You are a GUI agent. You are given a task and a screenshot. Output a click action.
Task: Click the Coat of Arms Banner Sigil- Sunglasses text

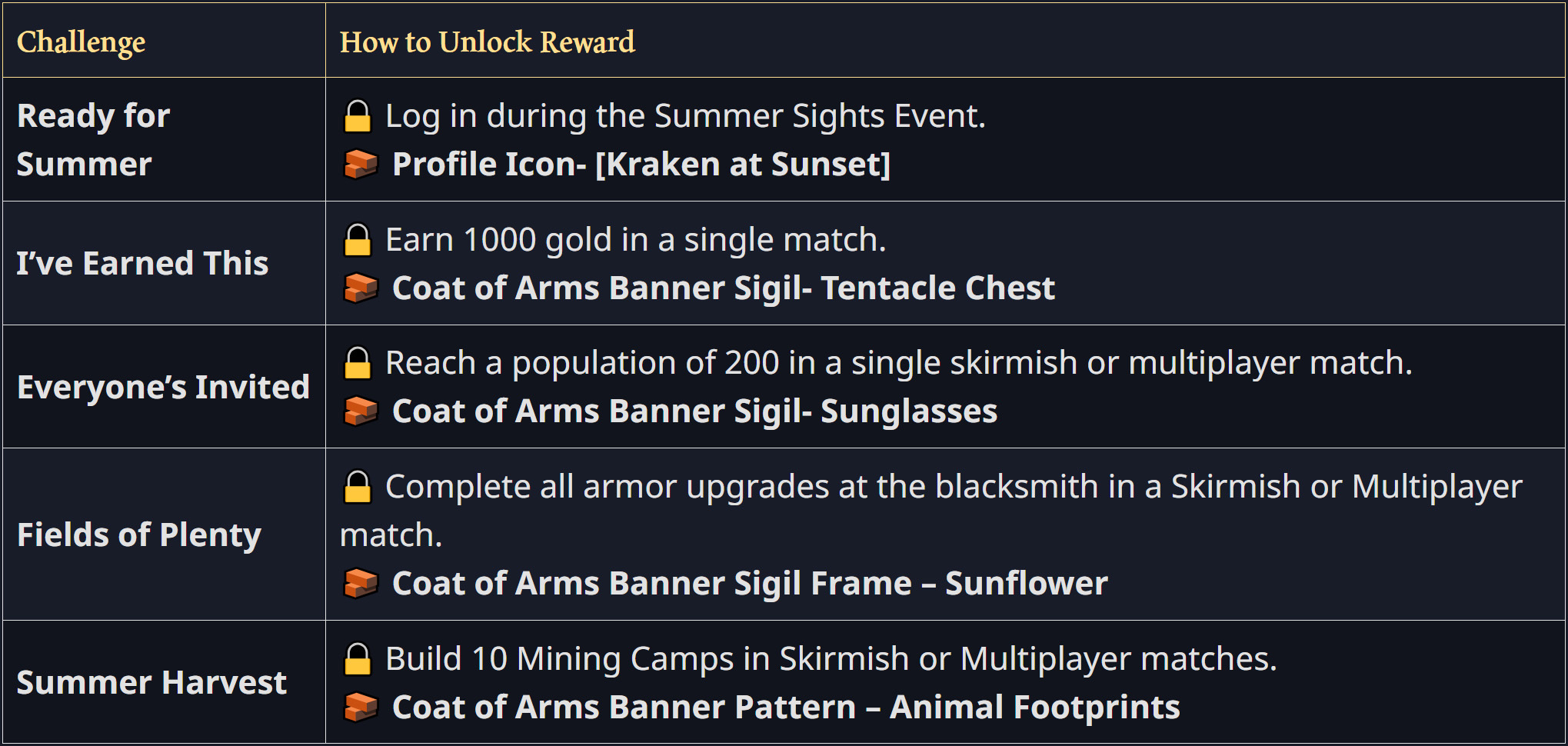click(694, 411)
